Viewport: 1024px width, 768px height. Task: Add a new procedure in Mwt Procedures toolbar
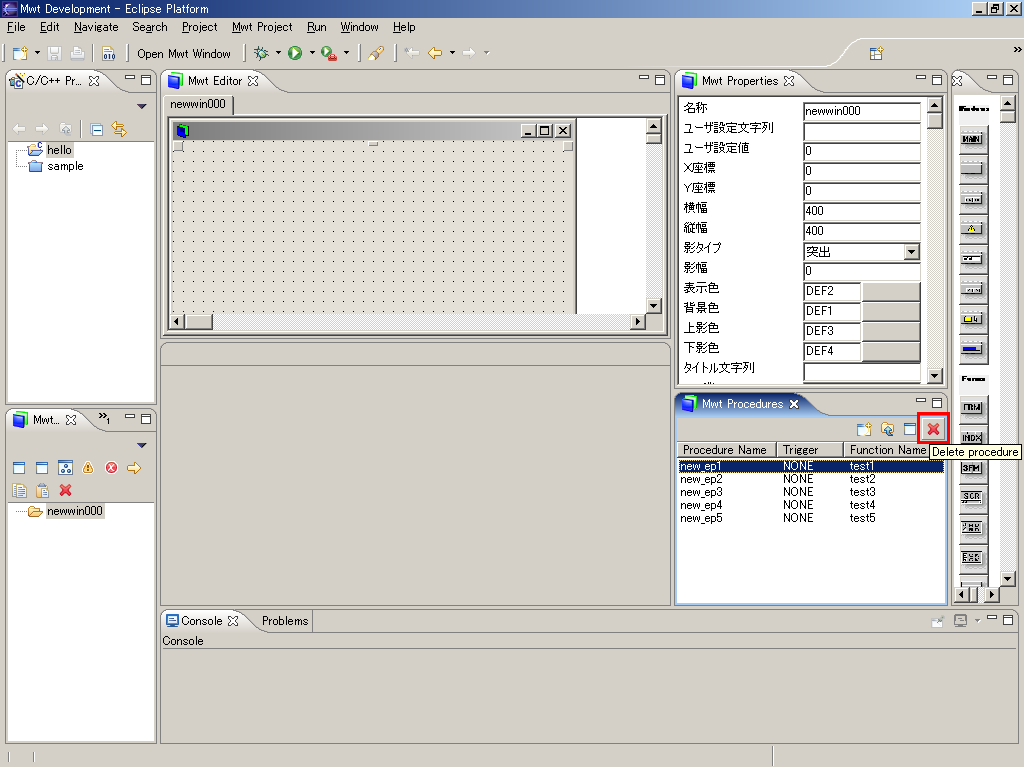click(x=864, y=429)
